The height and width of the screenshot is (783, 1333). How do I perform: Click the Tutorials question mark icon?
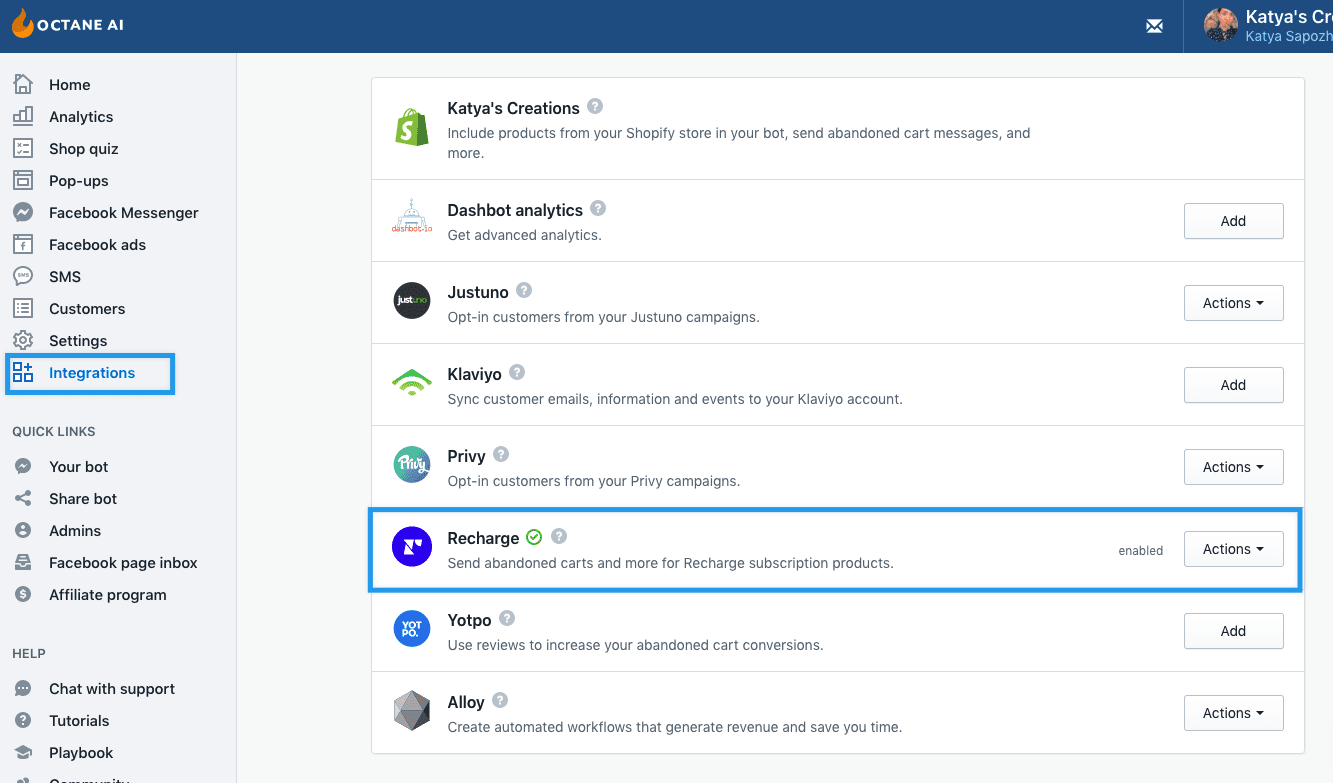pos(23,720)
